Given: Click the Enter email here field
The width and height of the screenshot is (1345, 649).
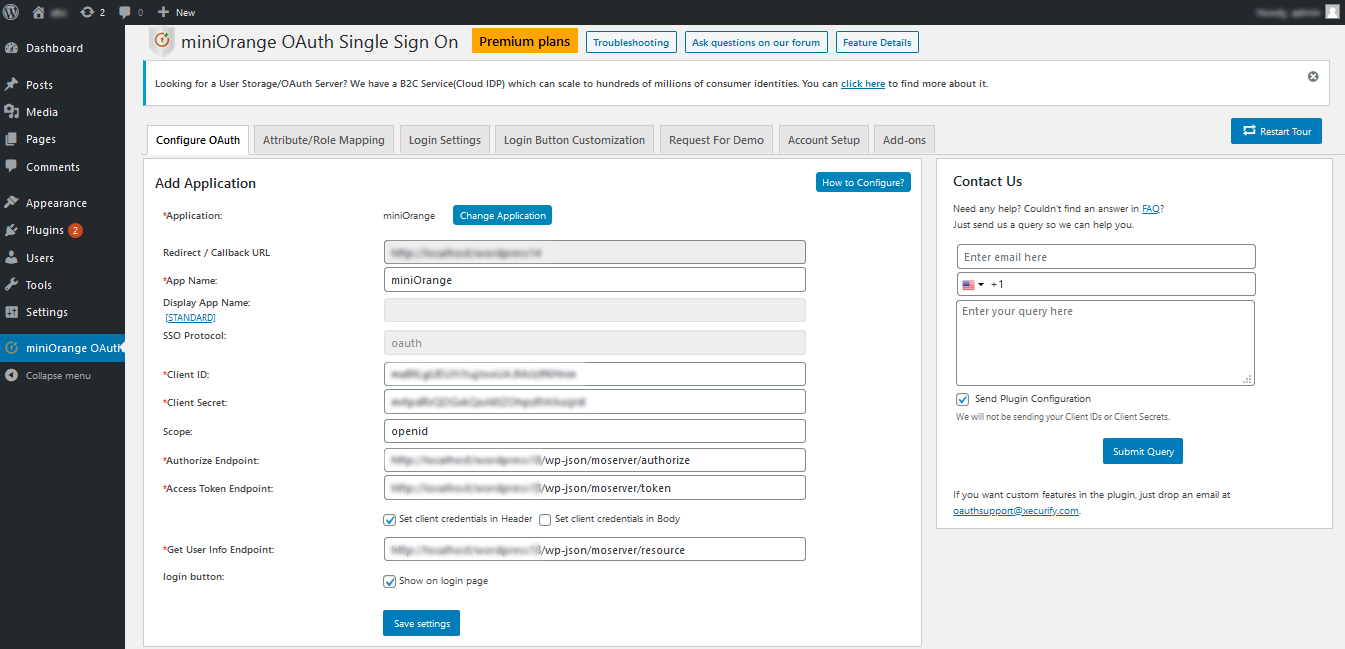Looking at the screenshot, I should [1105, 256].
